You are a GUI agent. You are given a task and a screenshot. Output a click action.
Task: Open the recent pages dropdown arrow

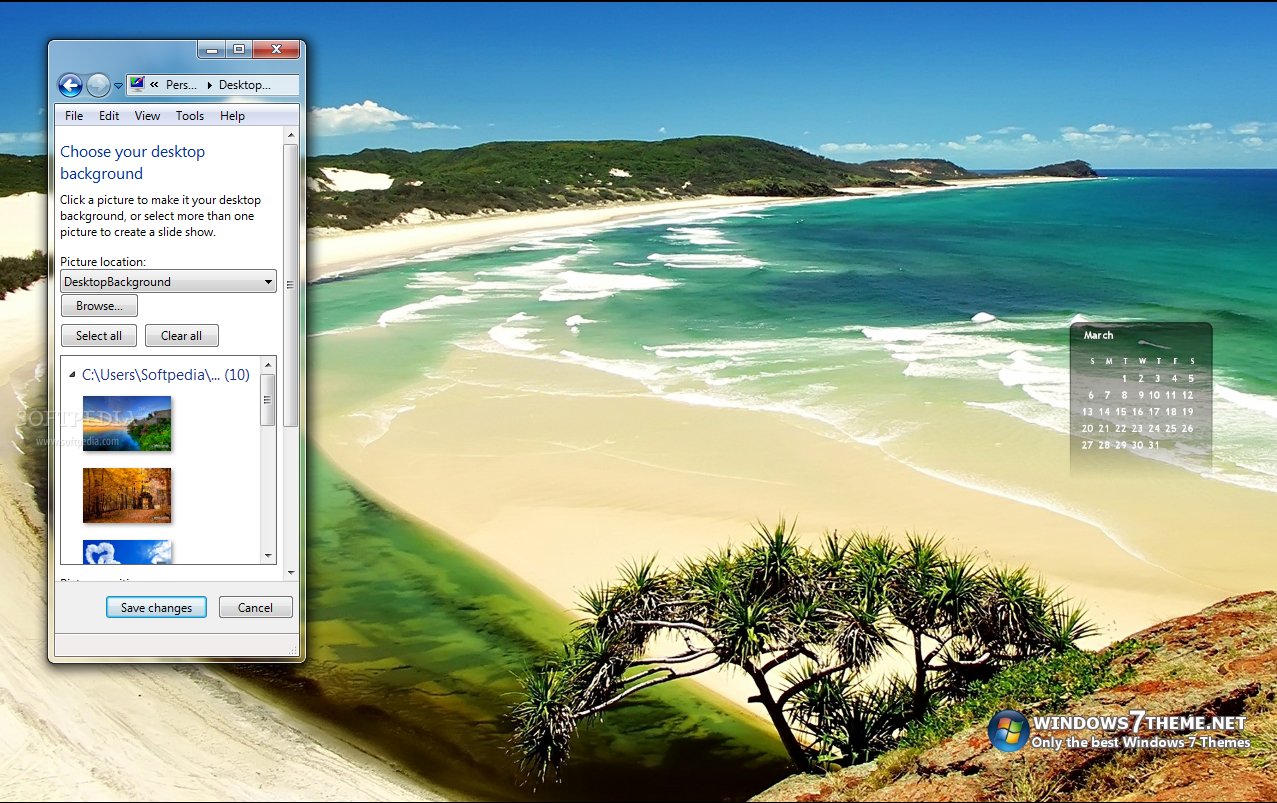click(x=118, y=86)
